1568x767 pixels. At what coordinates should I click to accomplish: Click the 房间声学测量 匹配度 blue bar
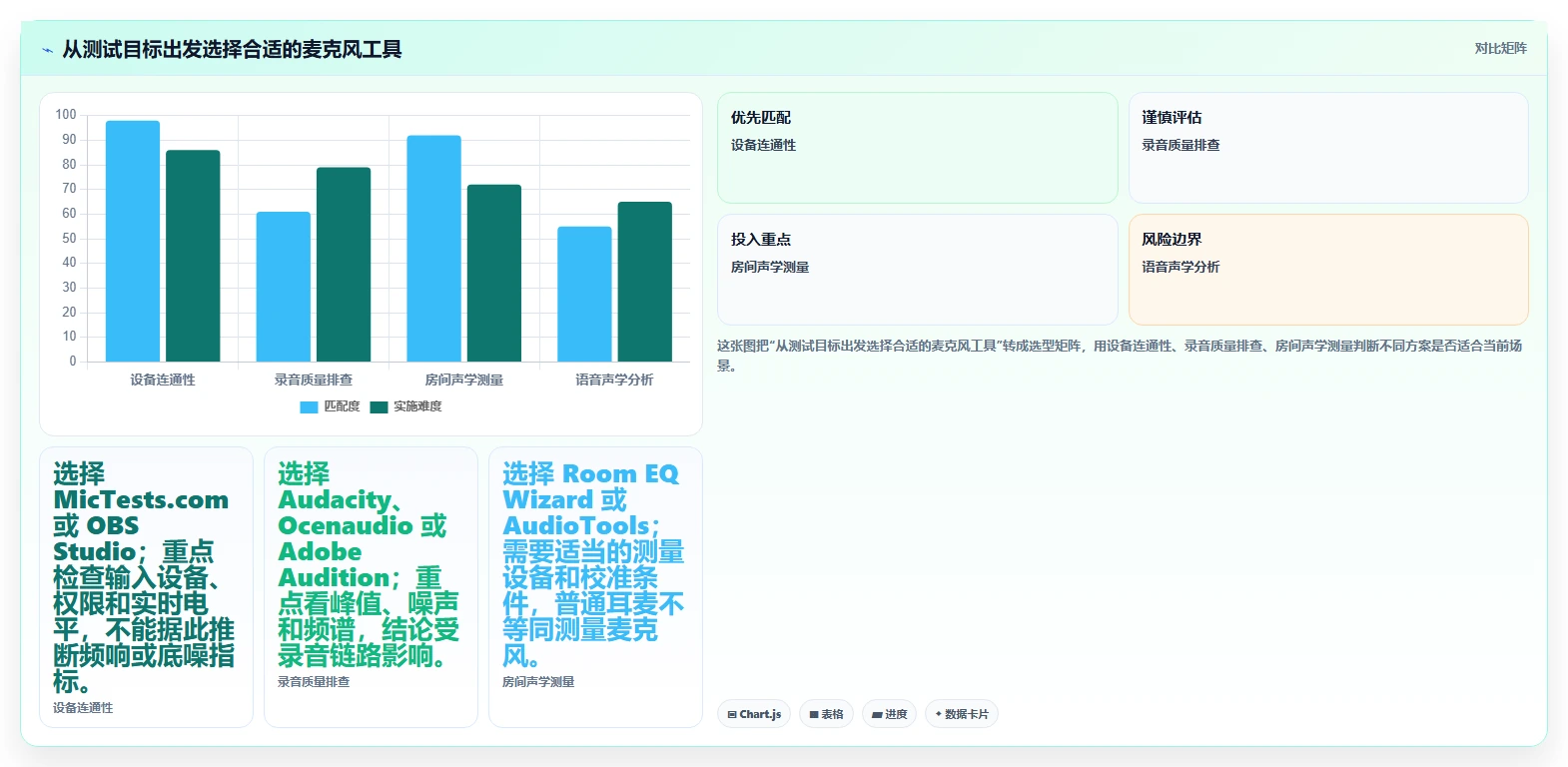433,249
